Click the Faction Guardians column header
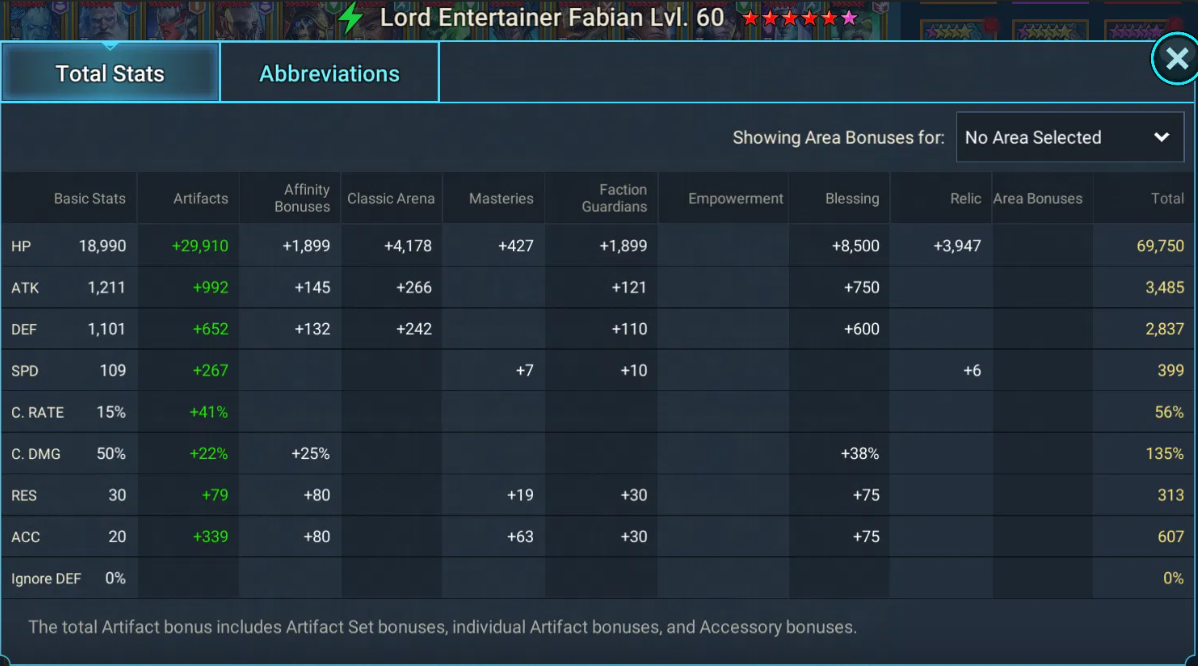 (614, 198)
